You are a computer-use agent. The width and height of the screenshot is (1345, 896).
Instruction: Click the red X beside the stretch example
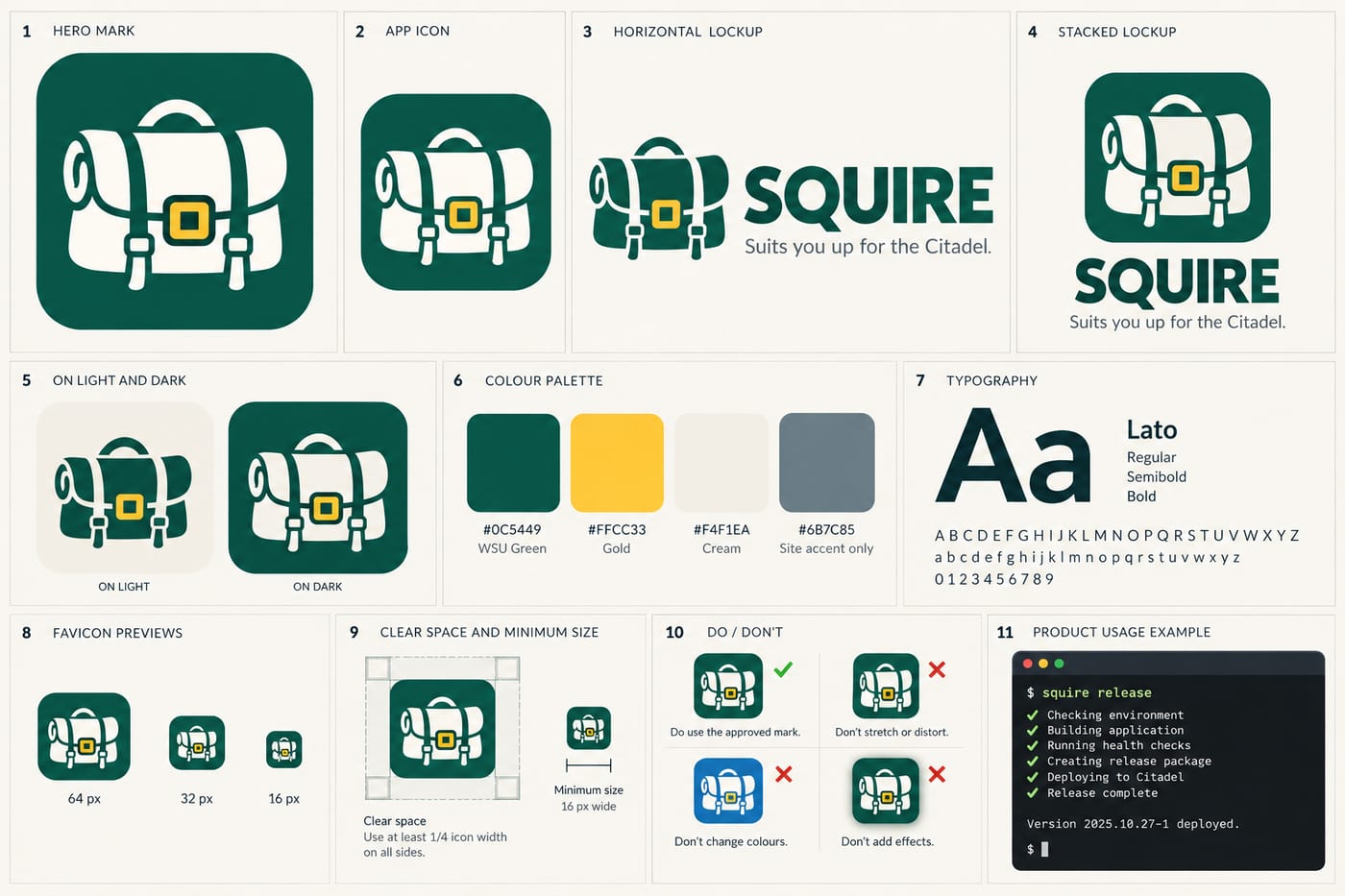[x=937, y=669]
